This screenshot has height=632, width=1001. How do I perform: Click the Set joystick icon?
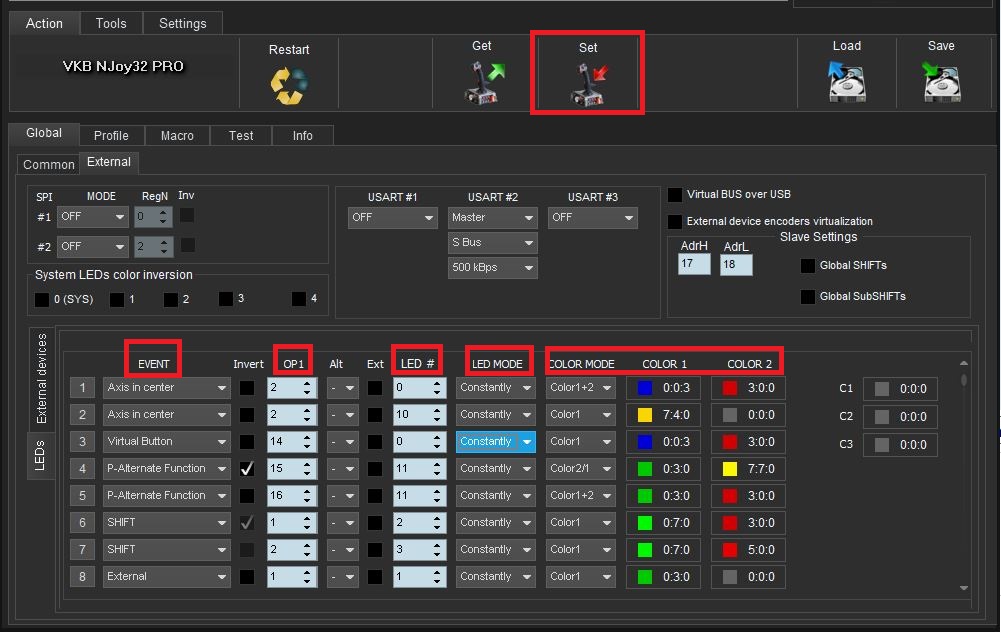pyautogui.click(x=587, y=84)
